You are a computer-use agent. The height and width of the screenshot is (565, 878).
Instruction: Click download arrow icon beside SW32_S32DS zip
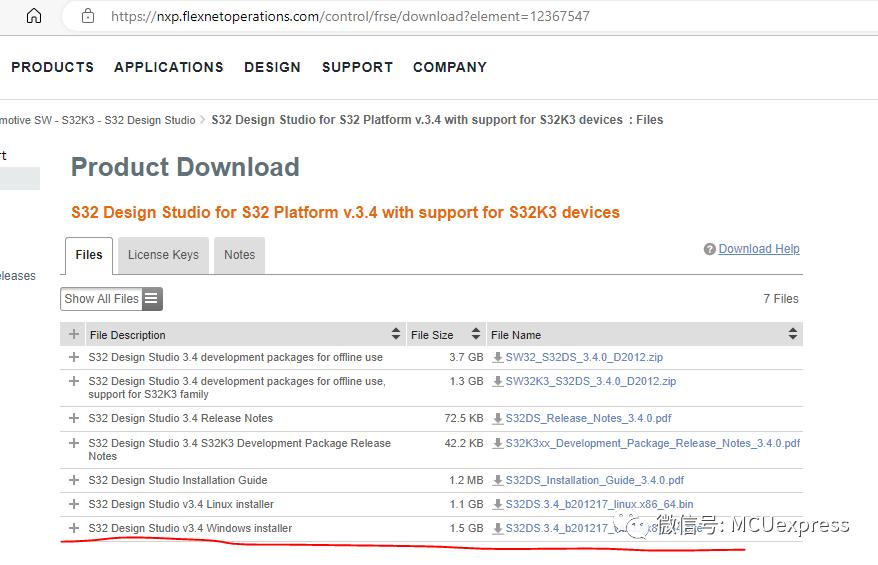pos(497,357)
